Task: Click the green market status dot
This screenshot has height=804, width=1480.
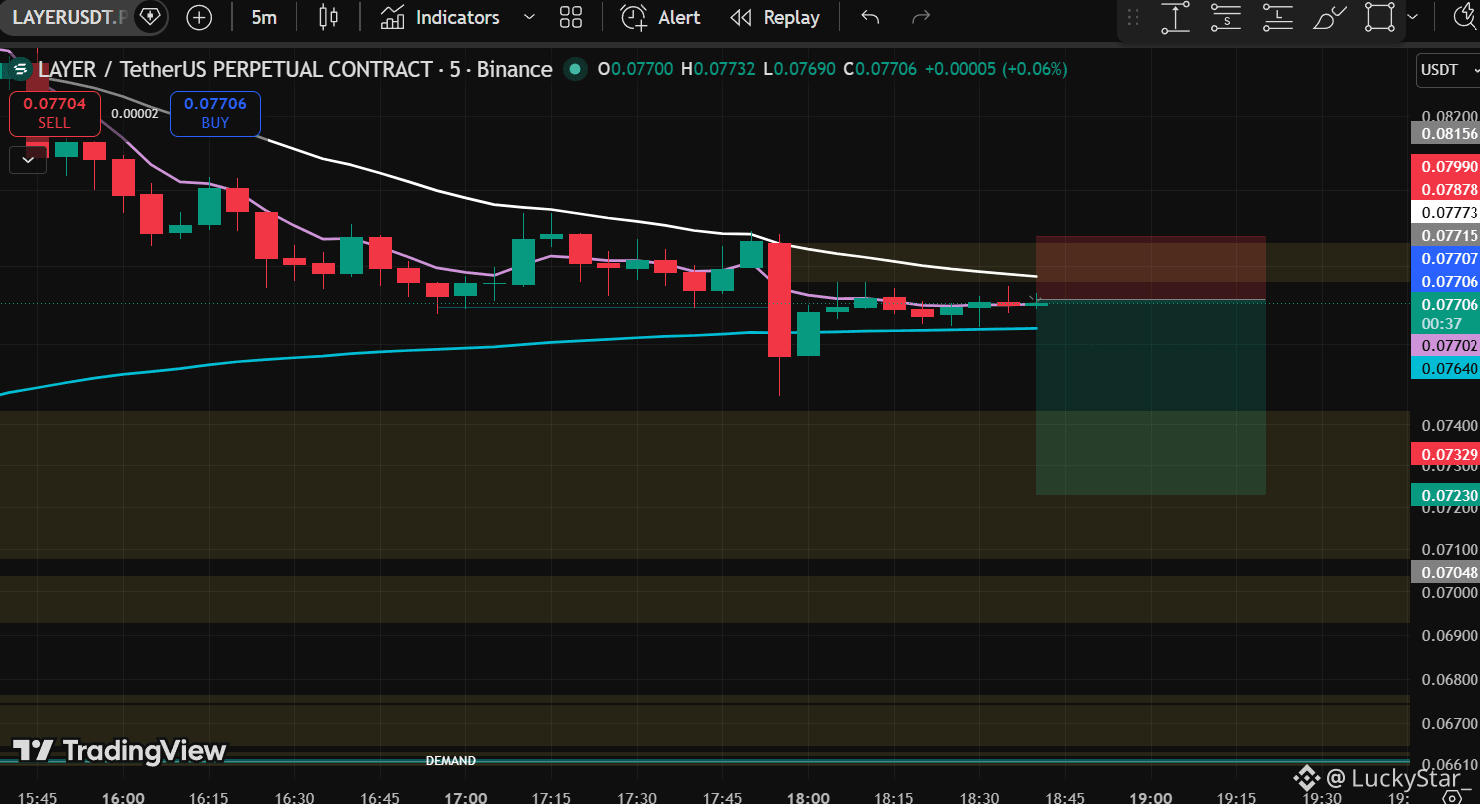Action: pyautogui.click(x=575, y=69)
